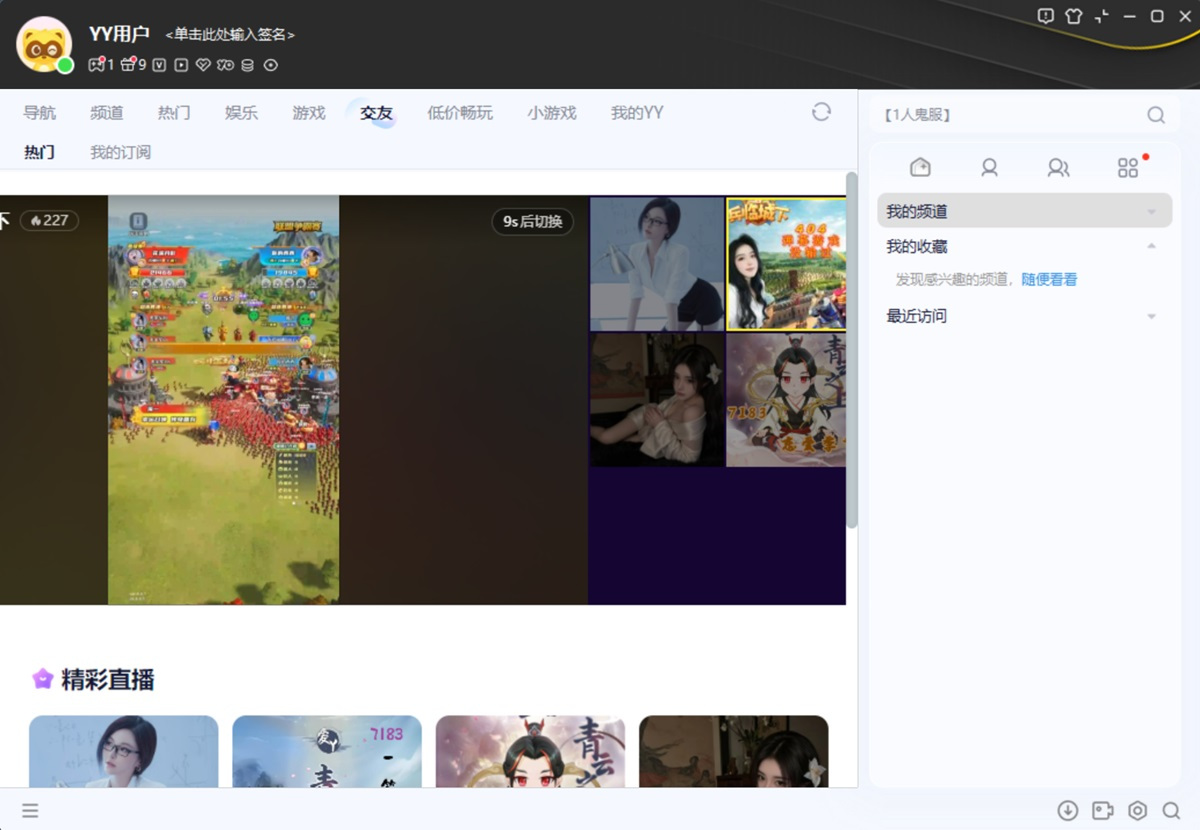Click the signature text to edit it
Image resolution: width=1200 pixels, height=830 pixels.
pos(230,35)
